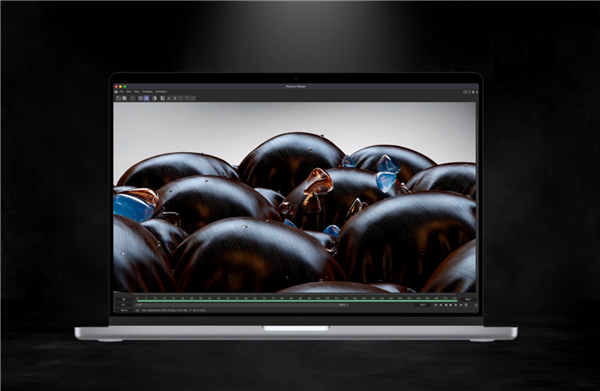Click the half-circle contrast icon

pos(154,98)
